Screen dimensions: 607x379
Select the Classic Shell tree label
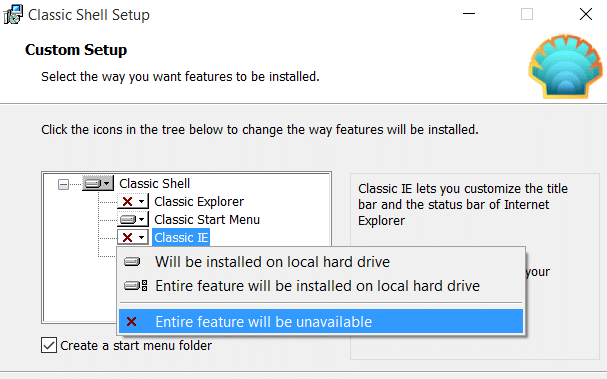[154, 183]
